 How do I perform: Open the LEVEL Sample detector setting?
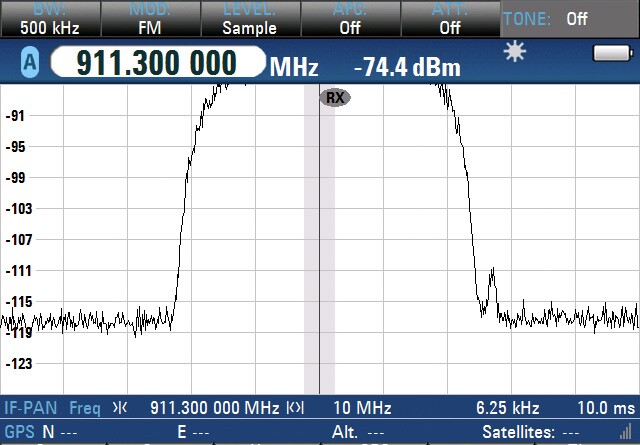(250, 19)
